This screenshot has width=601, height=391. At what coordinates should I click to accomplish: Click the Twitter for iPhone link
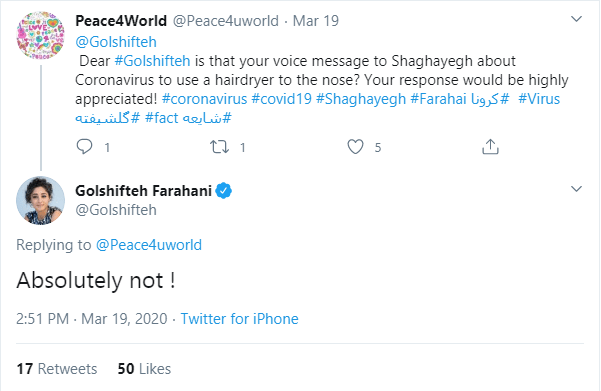(240, 319)
